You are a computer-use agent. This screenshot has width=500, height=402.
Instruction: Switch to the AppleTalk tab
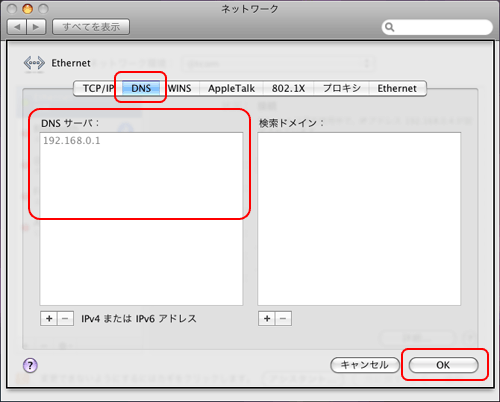231,88
